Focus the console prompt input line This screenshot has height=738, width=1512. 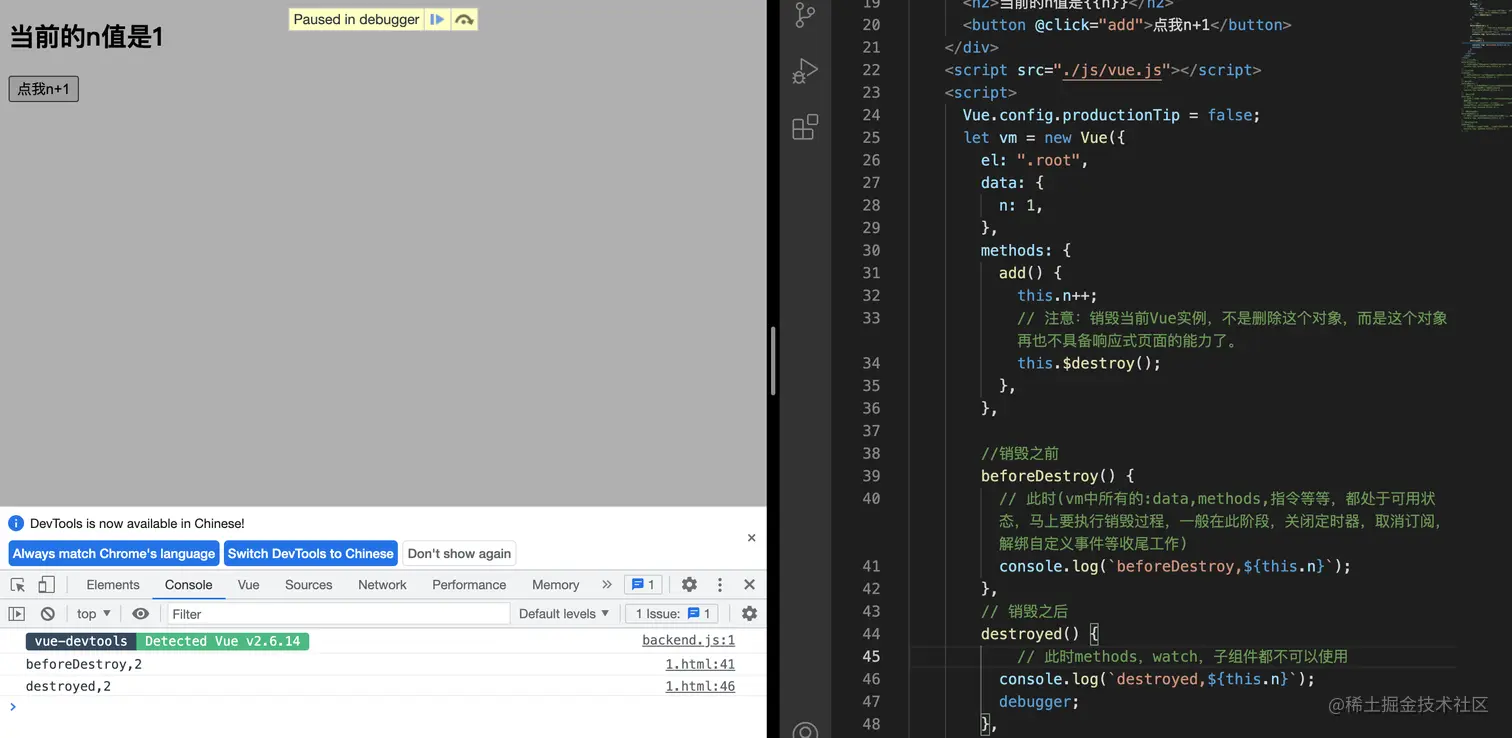390,707
